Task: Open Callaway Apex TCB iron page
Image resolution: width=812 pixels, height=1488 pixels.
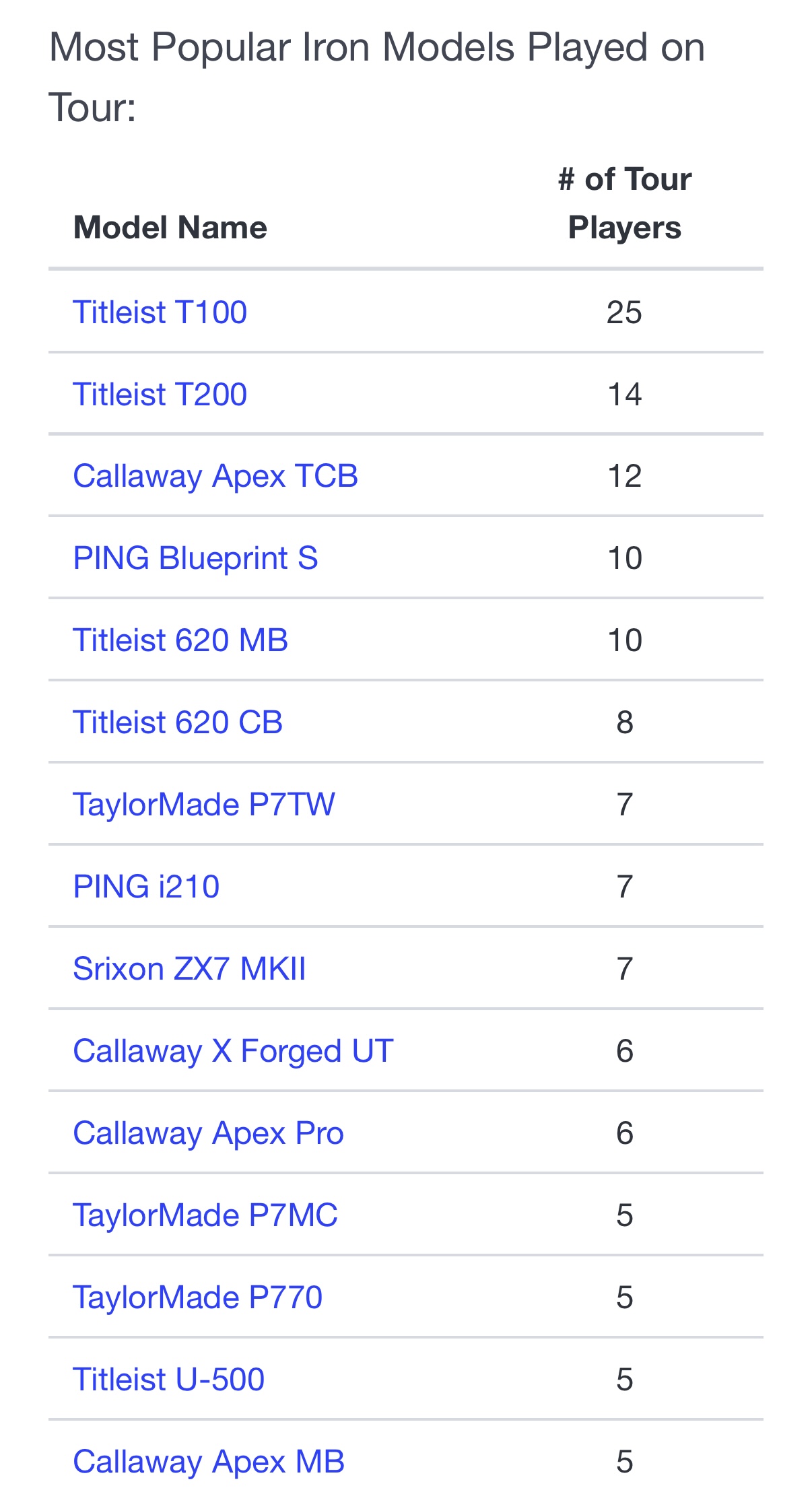Action: 215,477
